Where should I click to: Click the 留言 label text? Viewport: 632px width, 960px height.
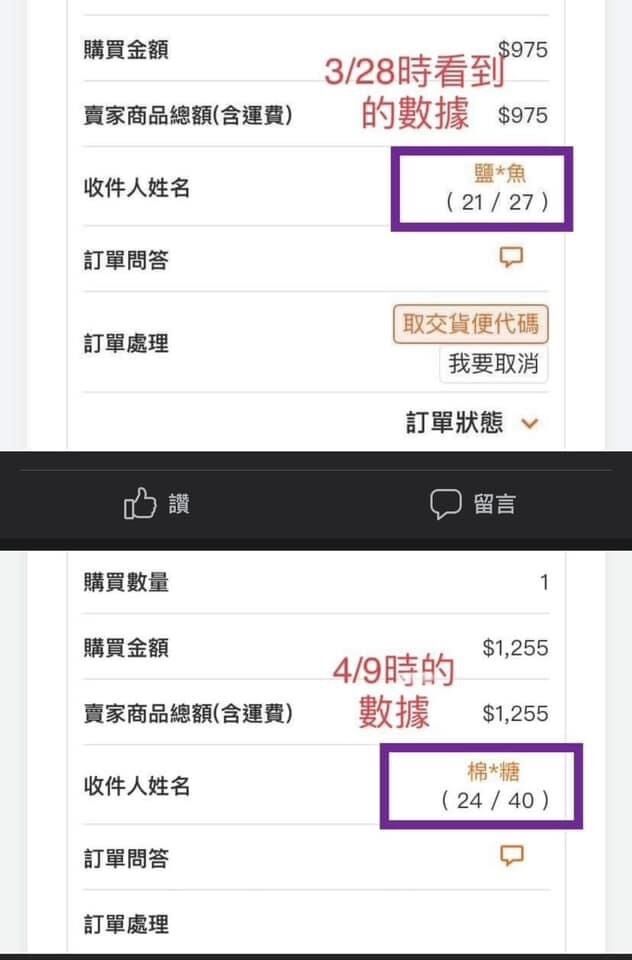click(495, 504)
